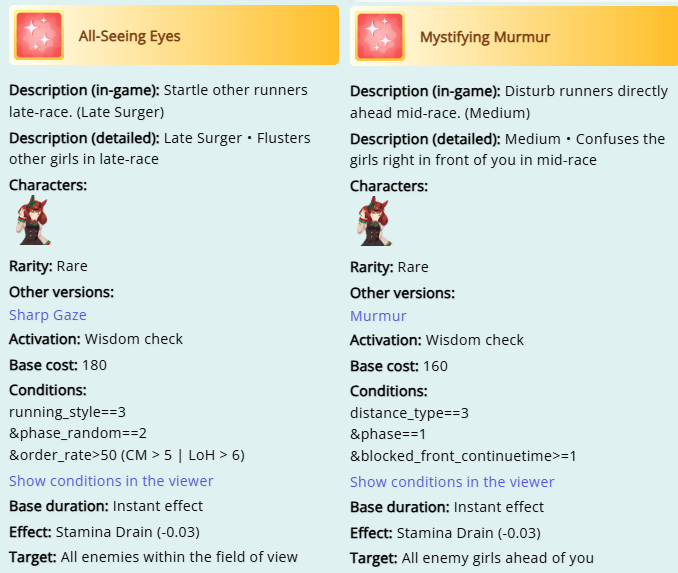
Task: Show All-Seeing Eyes conditions in the viewer
Action: [x=111, y=481]
